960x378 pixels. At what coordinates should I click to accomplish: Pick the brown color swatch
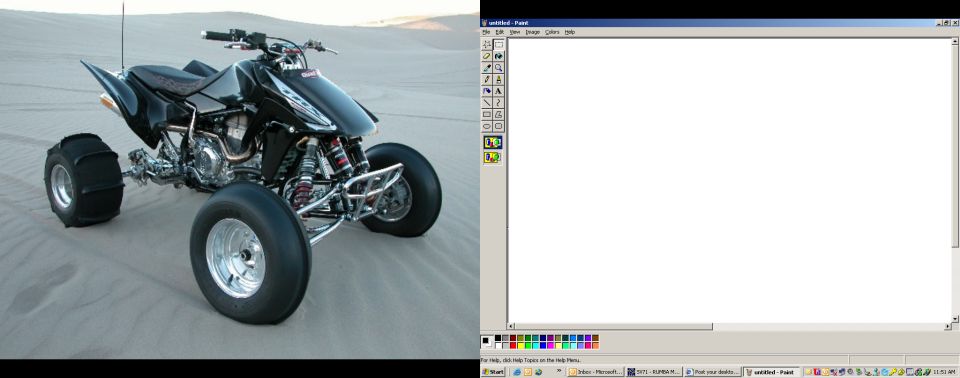point(595,338)
